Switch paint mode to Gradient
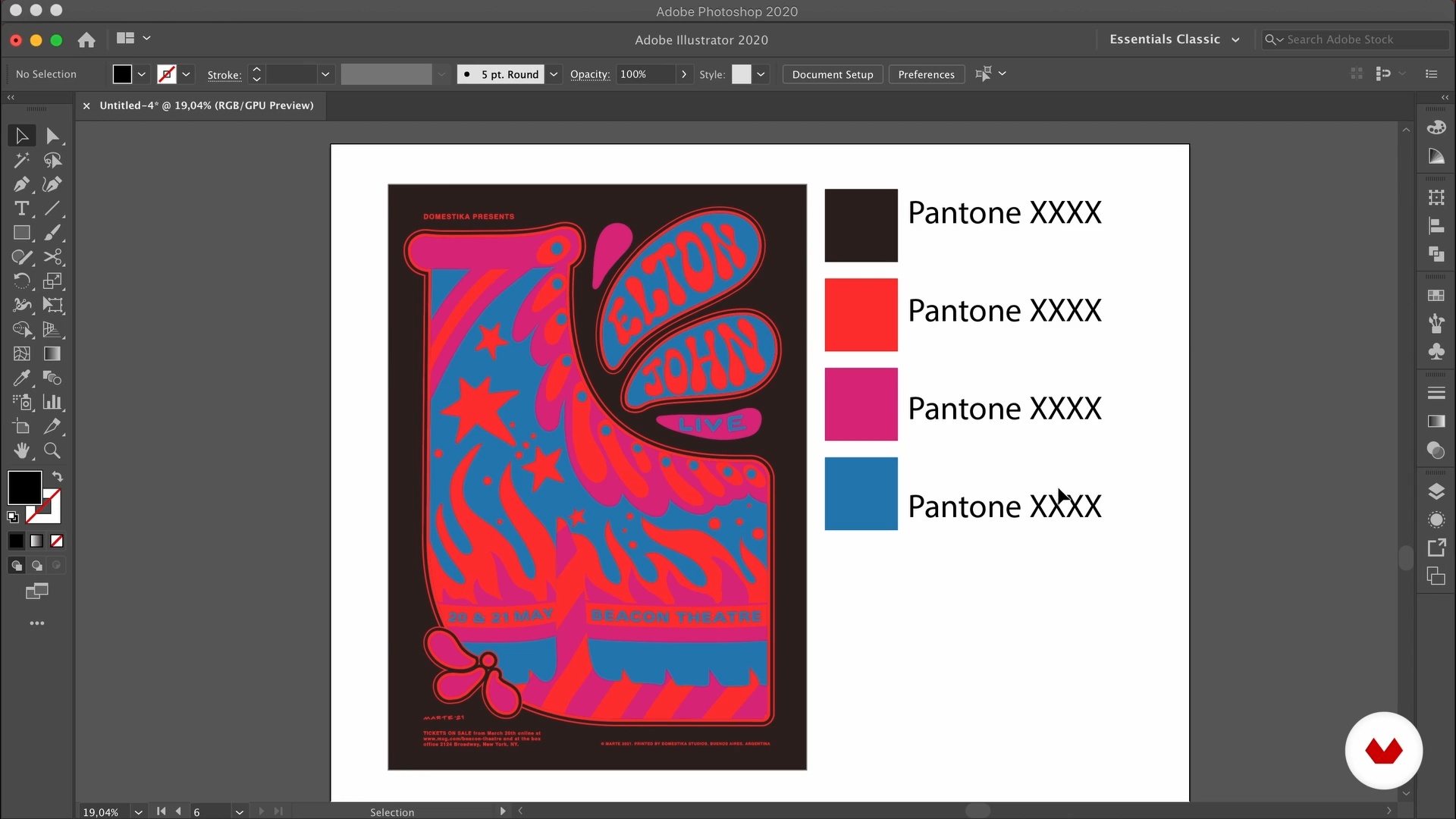 click(36, 541)
